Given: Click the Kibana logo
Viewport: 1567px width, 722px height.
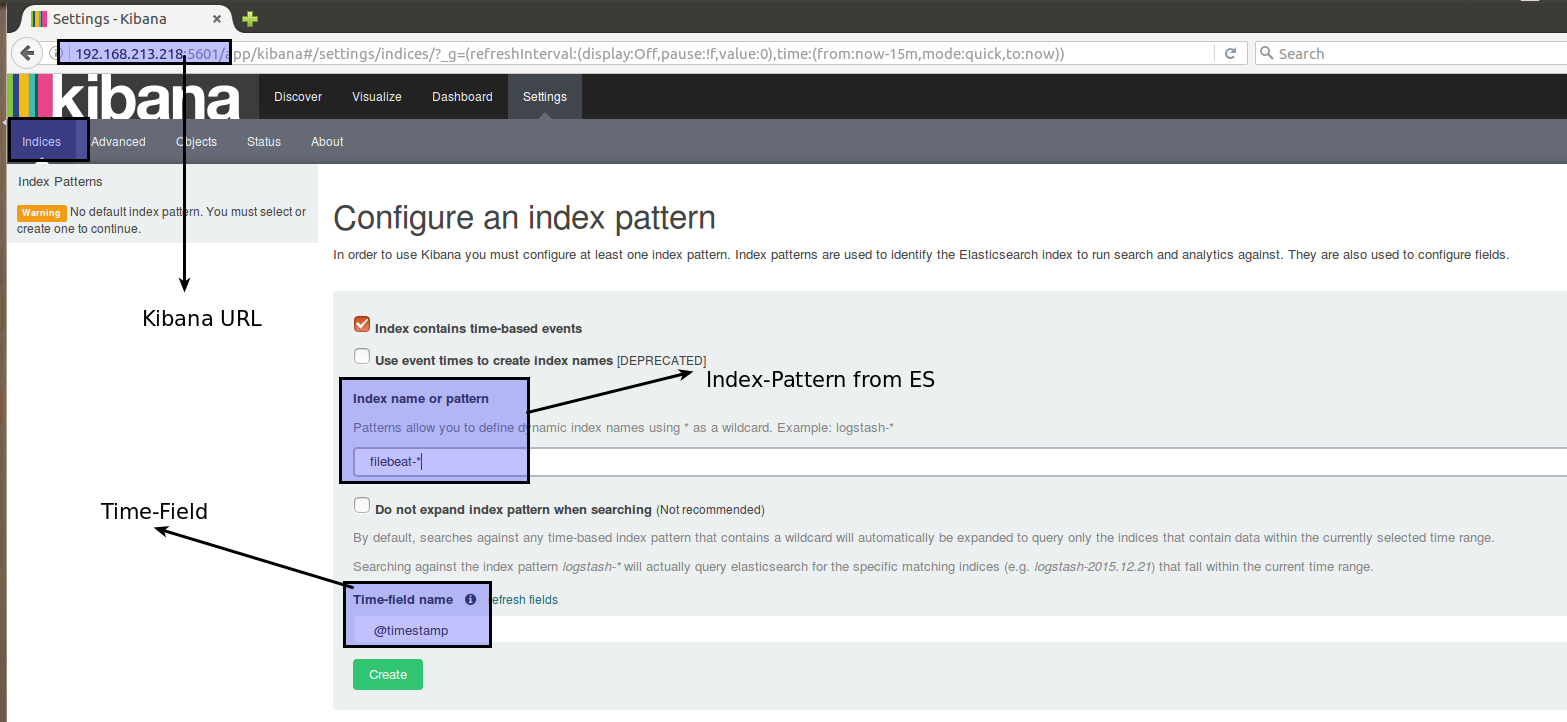Looking at the screenshot, I should 125,97.
